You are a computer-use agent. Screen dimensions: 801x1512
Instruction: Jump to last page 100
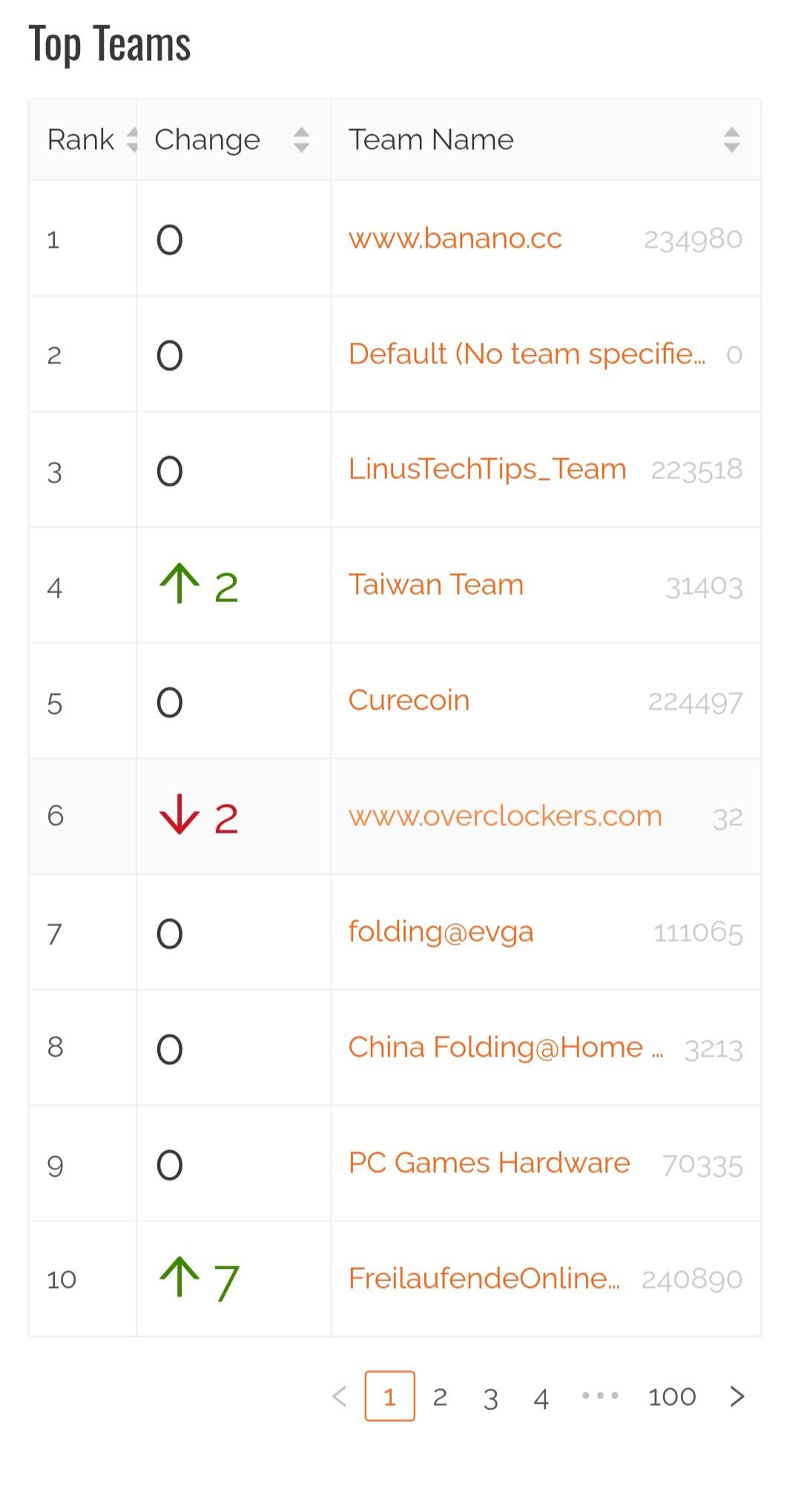pyautogui.click(x=672, y=1396)
